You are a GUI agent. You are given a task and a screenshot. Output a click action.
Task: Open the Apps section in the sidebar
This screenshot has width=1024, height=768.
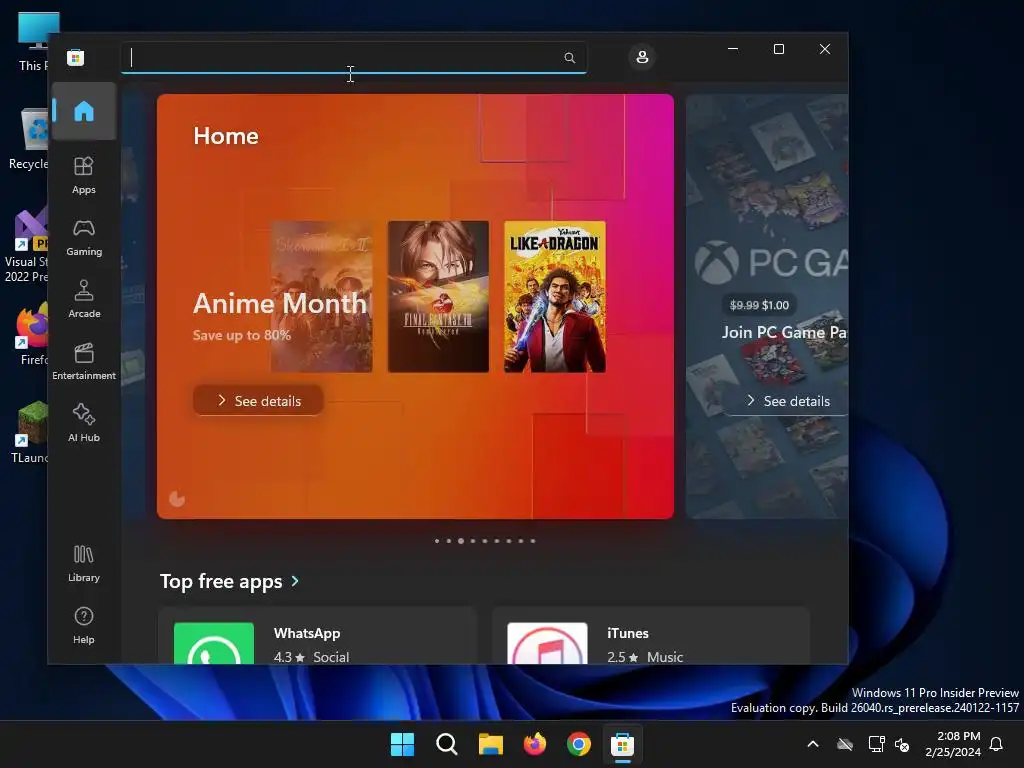pos(84,175)
